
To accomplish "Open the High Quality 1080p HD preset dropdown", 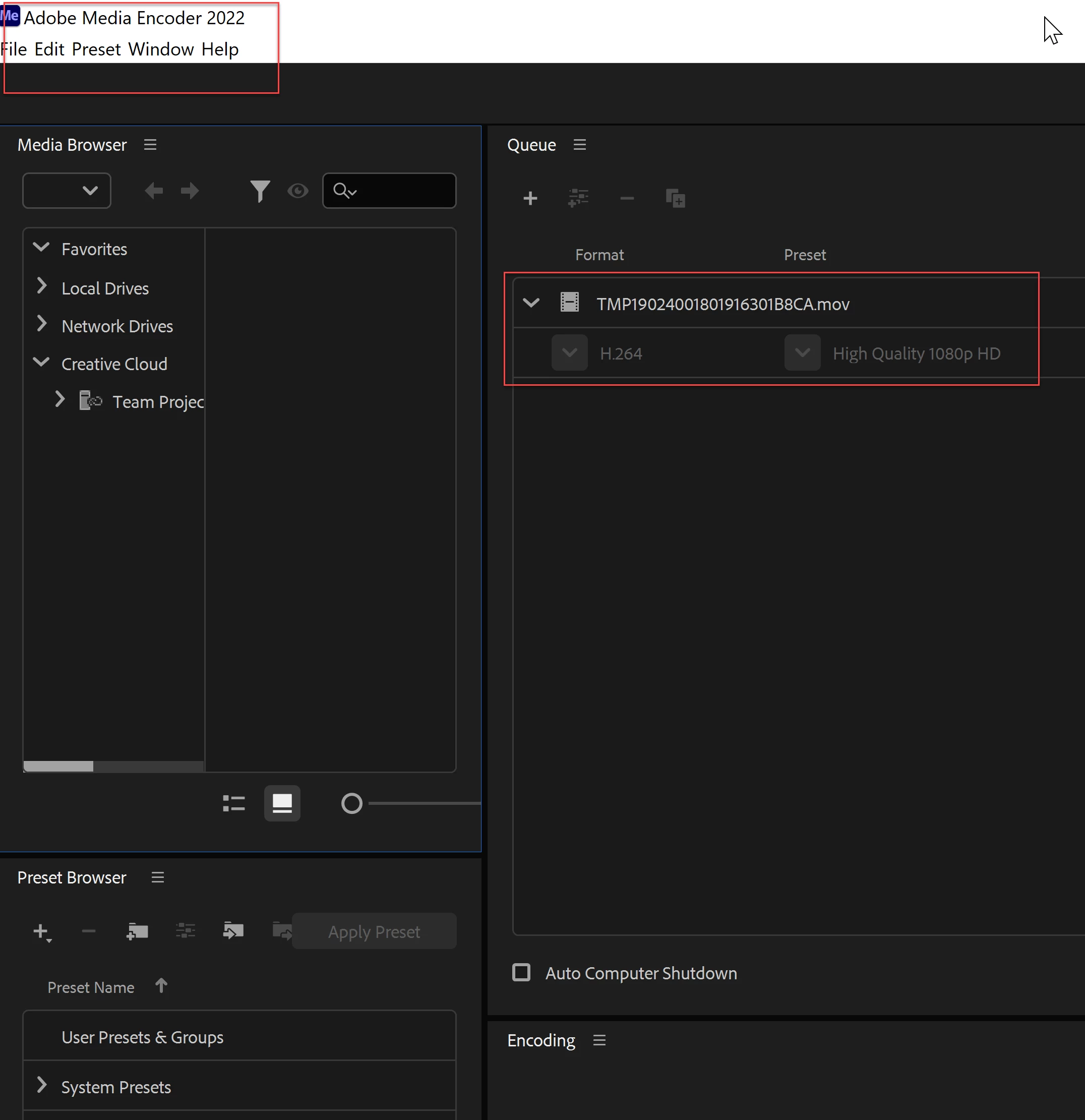I will point(802,352).
